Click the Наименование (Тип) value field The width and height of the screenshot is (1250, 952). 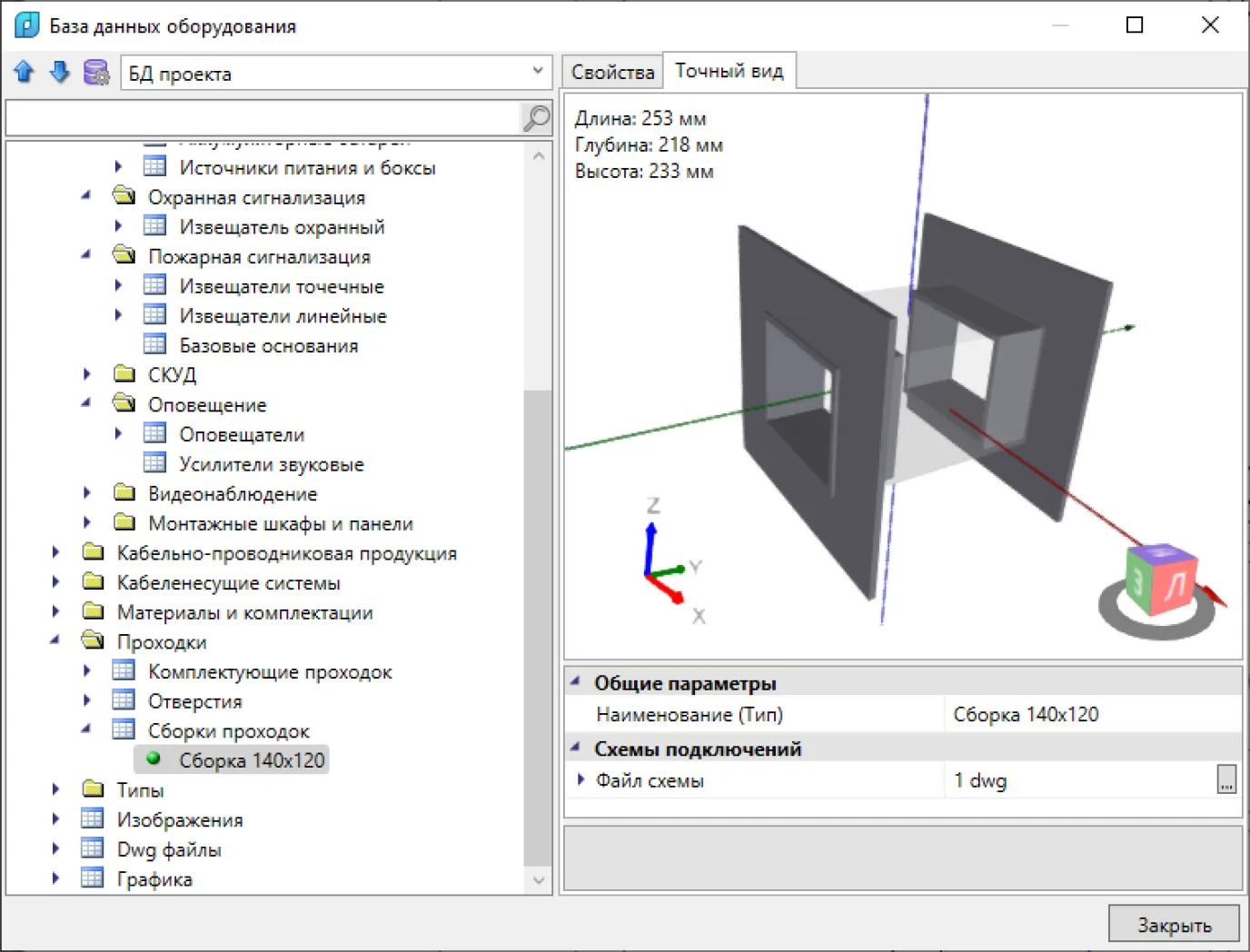(x=1090, y=715)
